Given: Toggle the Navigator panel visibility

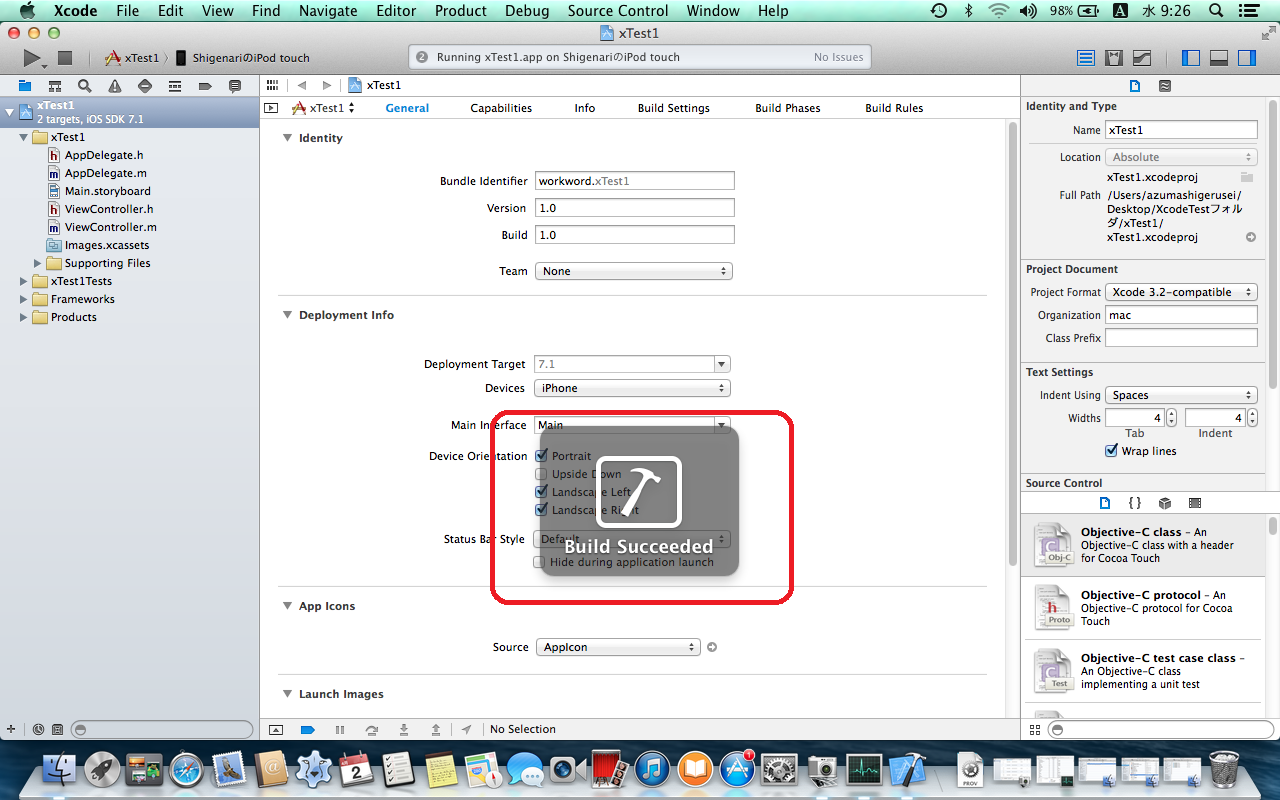Looking at the screenshot, I should [1191, 58].
